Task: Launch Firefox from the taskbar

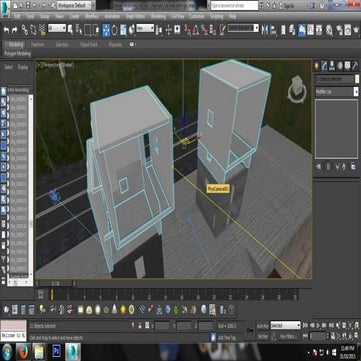Action: 23,352
